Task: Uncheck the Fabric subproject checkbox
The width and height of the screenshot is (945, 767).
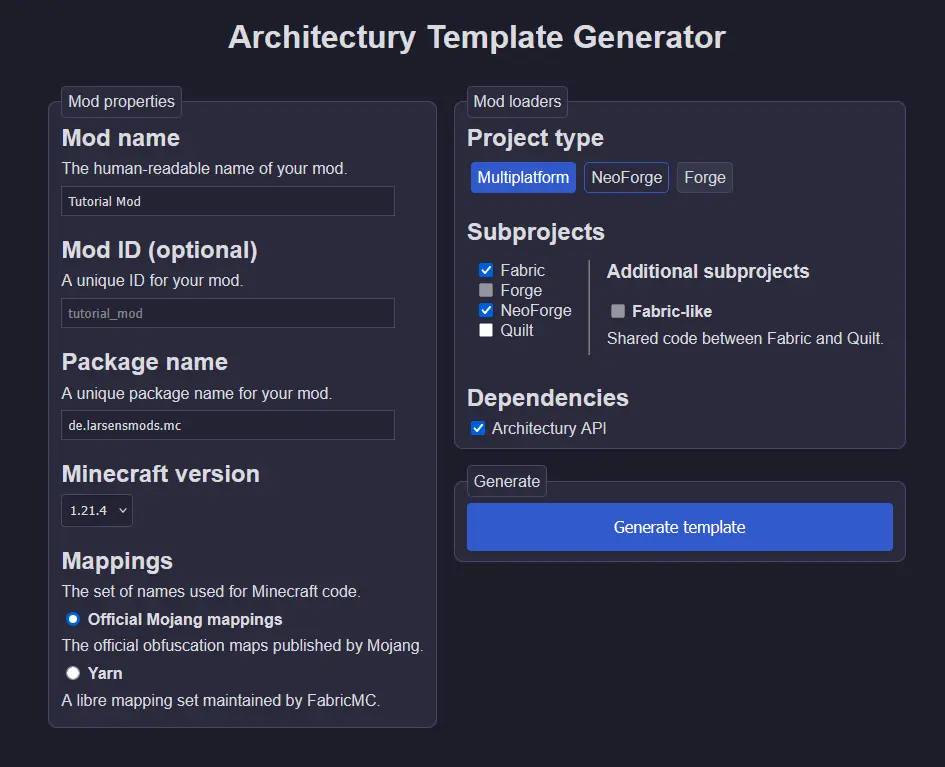Action: 486,270
